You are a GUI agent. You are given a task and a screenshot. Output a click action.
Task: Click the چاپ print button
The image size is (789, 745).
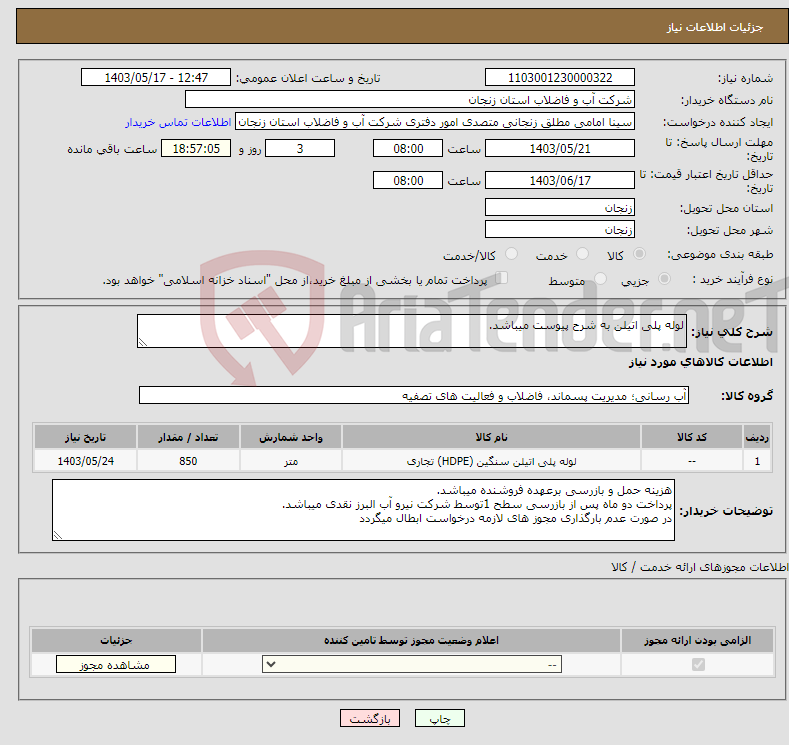(x=439, y=718)
